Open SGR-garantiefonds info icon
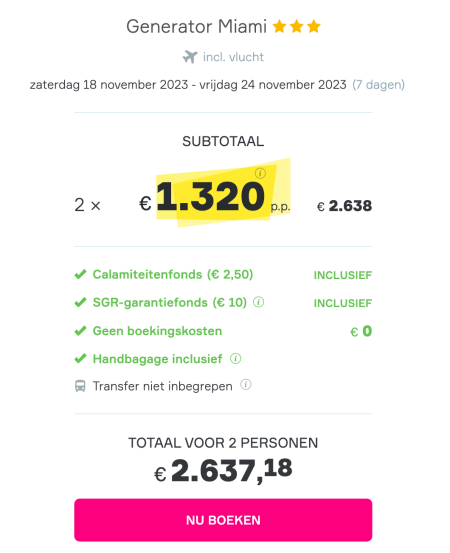The height and width of the screenshot is (553, 450). pyautogui.click(x=259, y=302)
